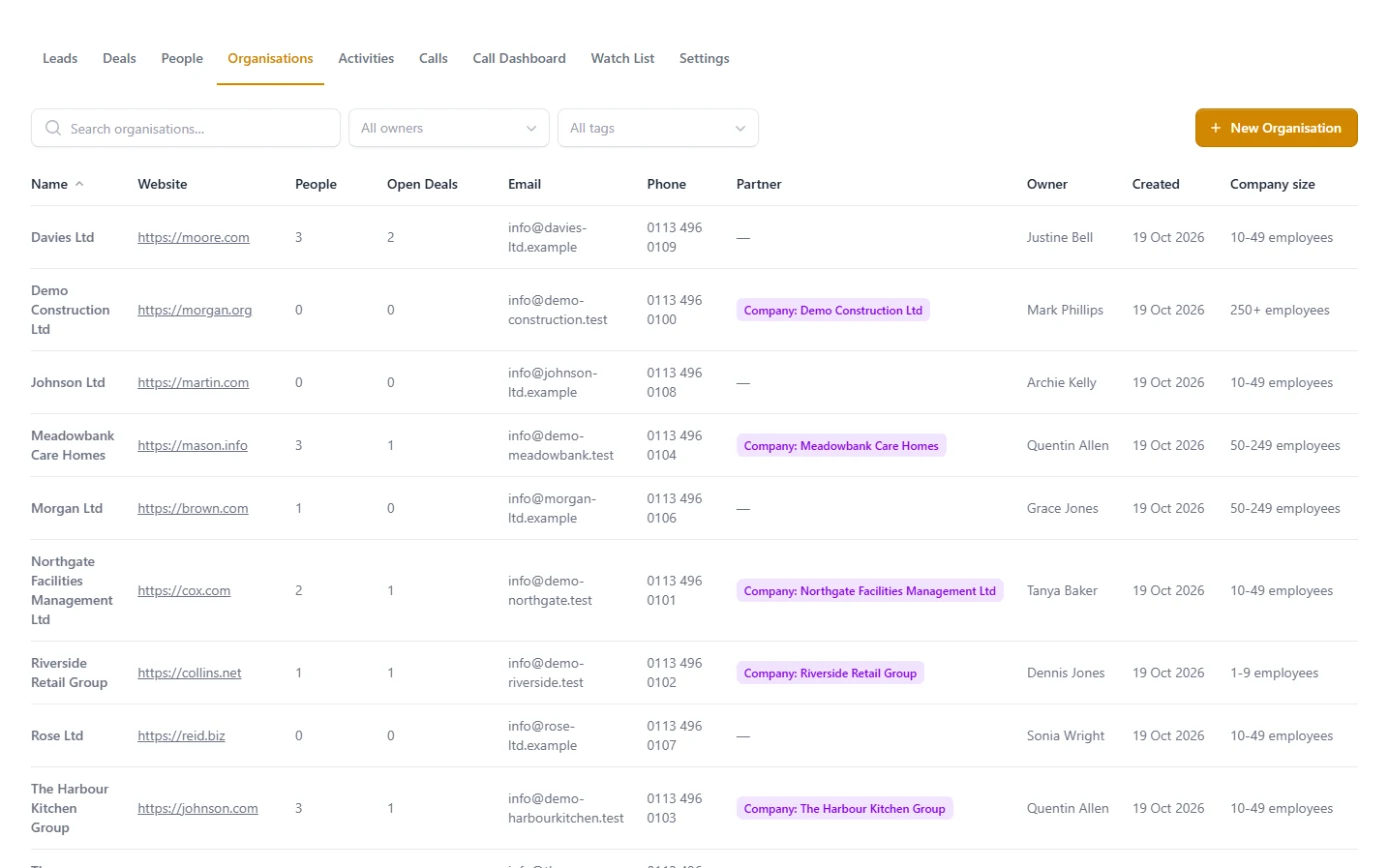1389x868 pixels.
Task: Click the Company: The Harbour Kitchen Group tag
Action: [x=845, y=808]
